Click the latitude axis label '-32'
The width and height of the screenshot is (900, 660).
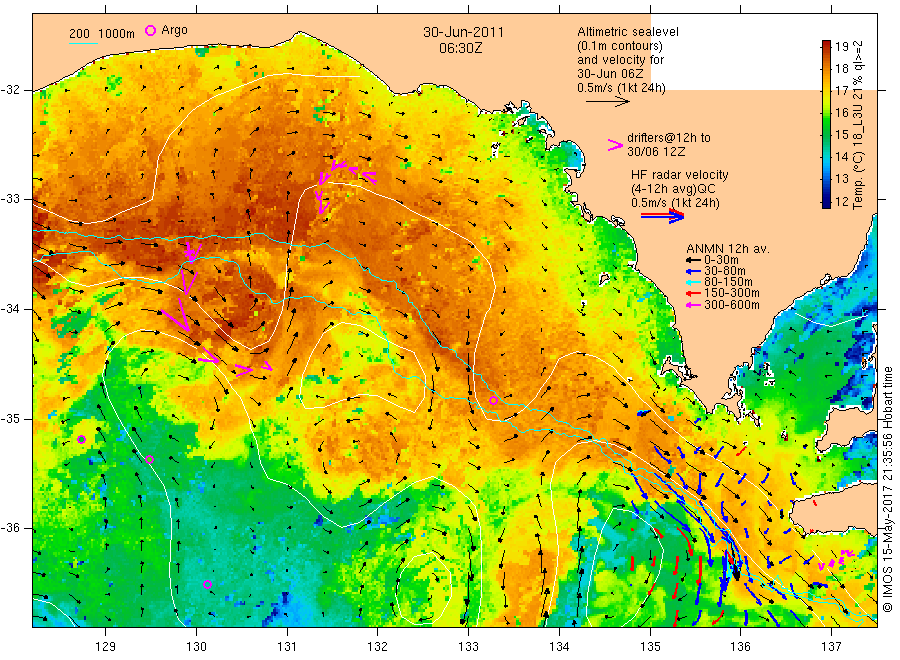tap(10, 90)
